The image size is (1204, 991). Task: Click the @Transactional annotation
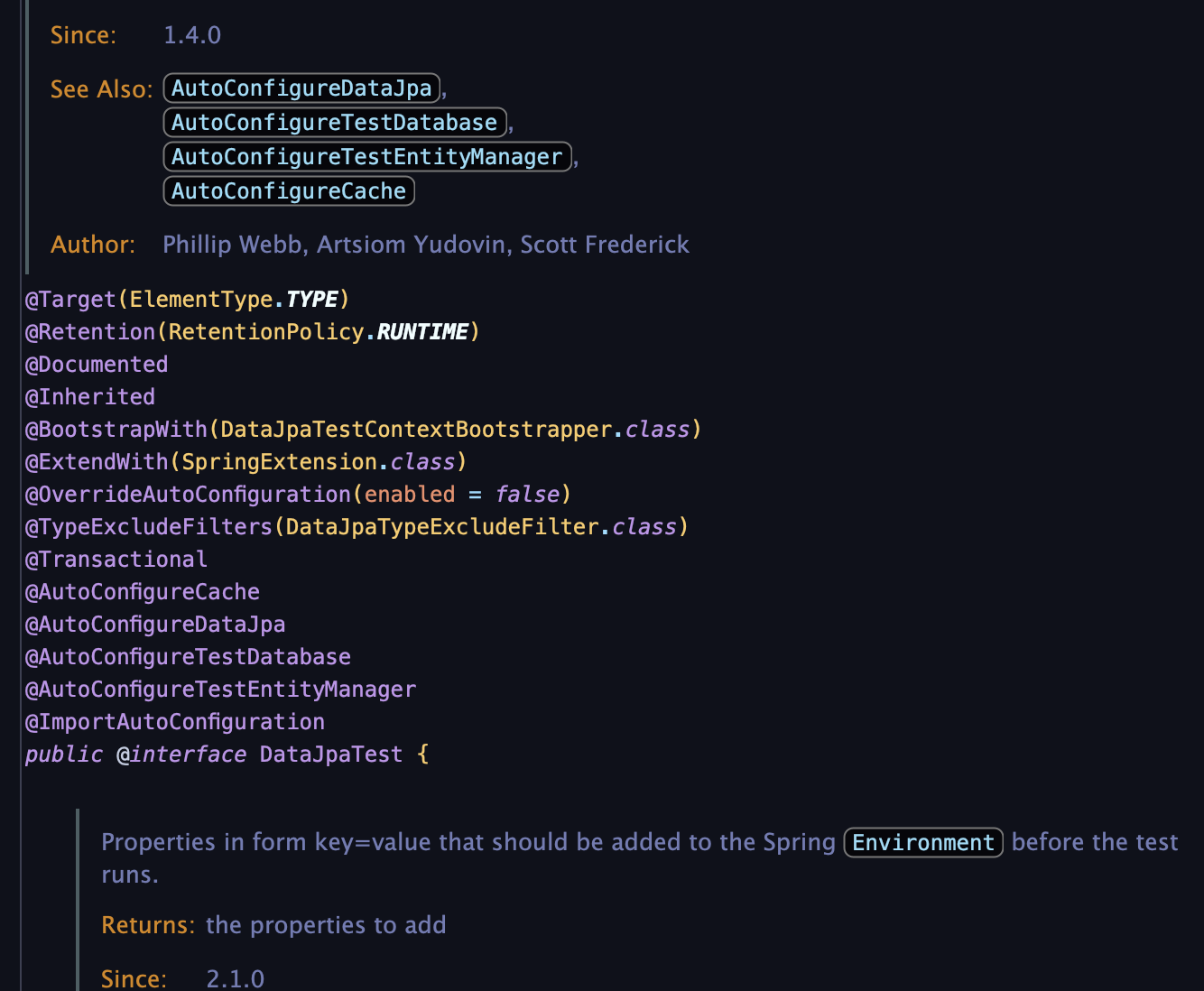click(x=116, y=560)
